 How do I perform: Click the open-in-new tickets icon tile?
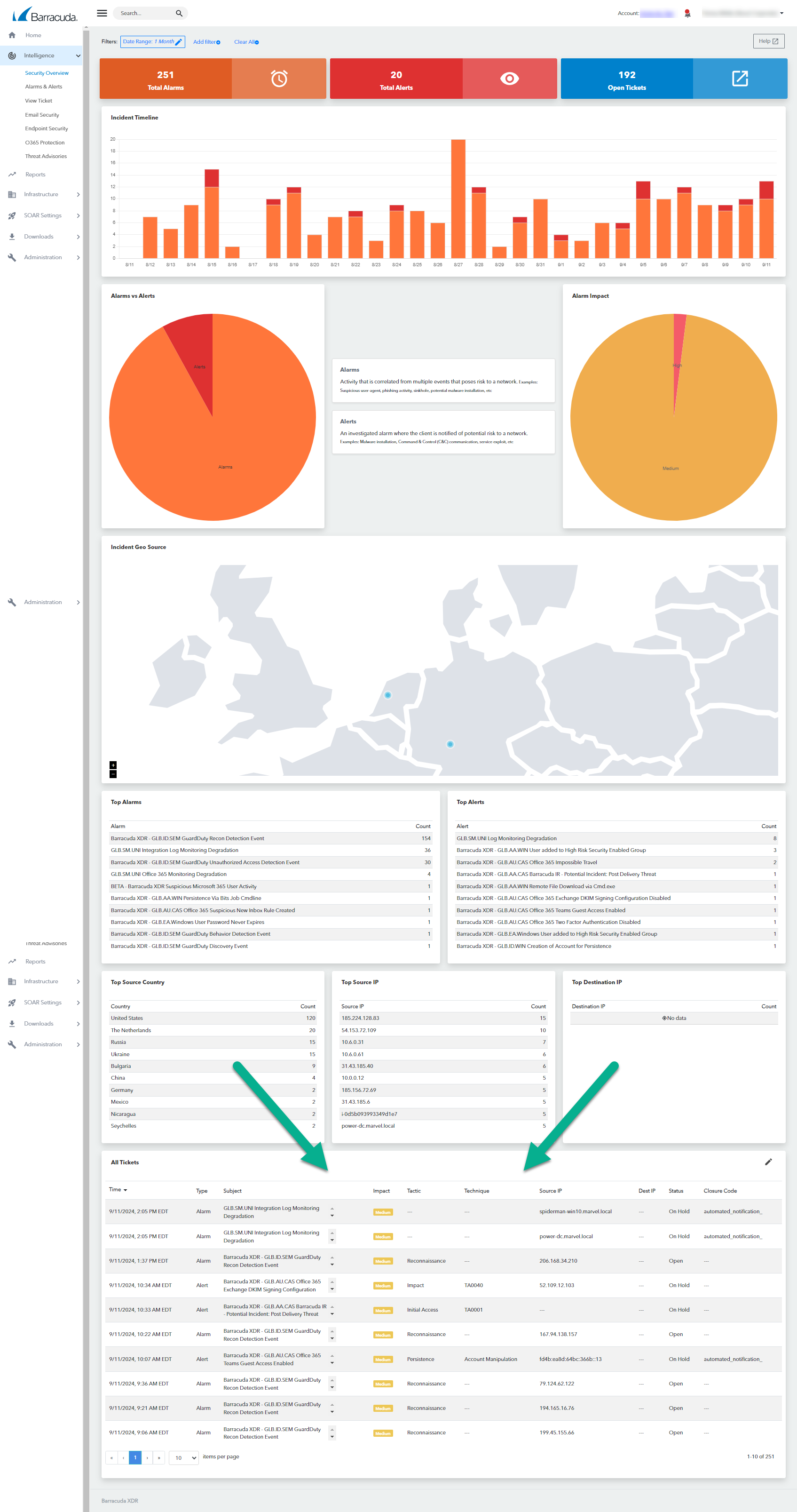[x=740, y=79]
